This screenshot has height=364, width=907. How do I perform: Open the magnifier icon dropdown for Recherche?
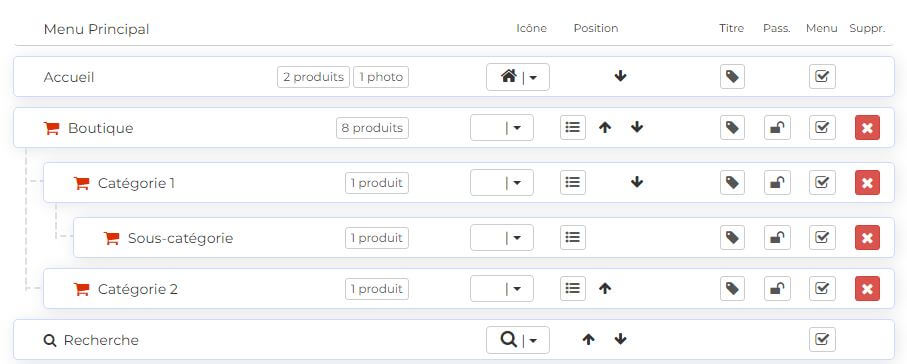coord(518,340)
